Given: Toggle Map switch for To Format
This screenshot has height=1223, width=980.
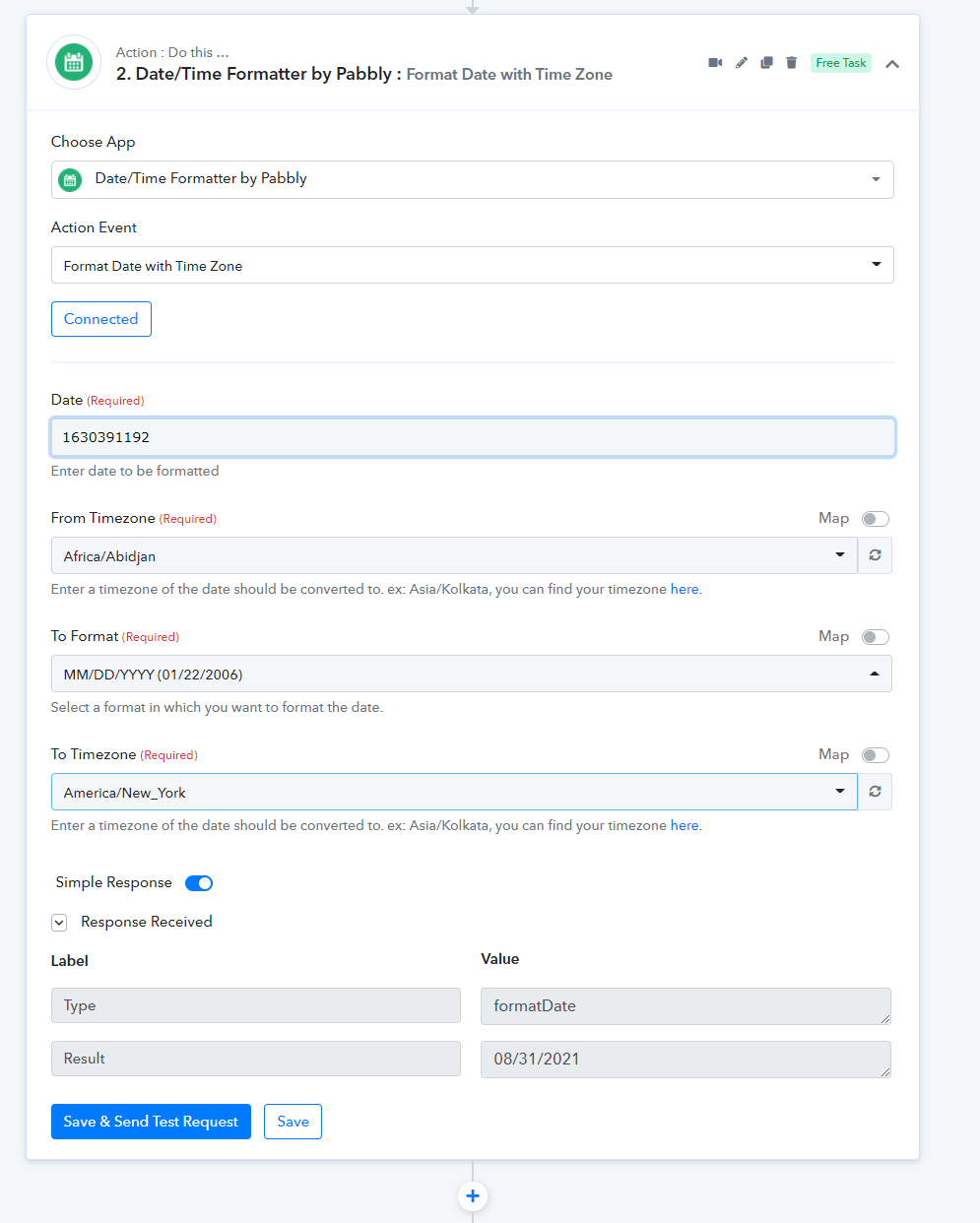Looking at the screenshot, I should (875, 637).
